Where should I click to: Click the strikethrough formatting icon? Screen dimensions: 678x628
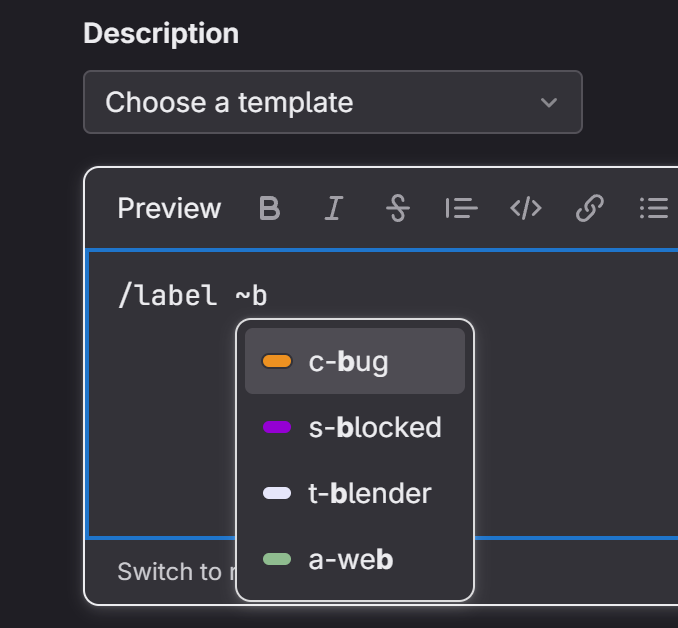tap(397, 208)
